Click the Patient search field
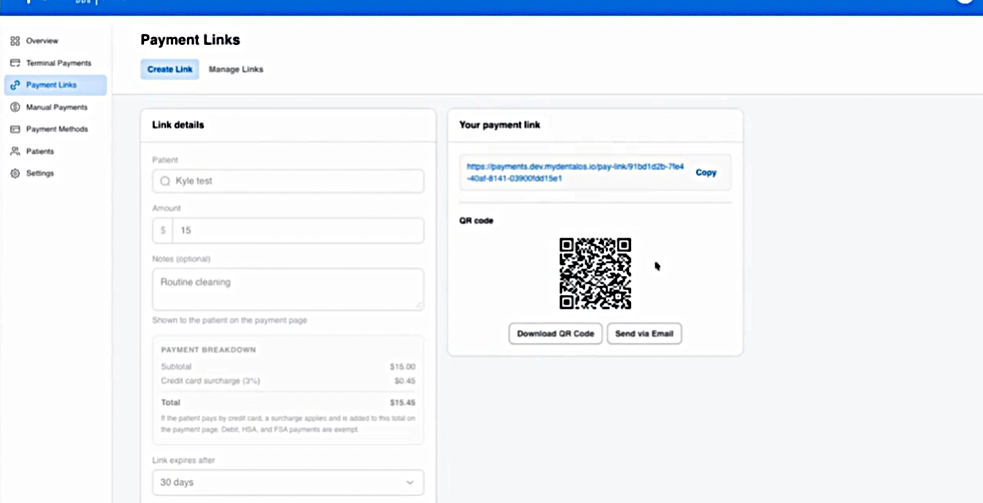The image size is (983, 503). (288, 181)
